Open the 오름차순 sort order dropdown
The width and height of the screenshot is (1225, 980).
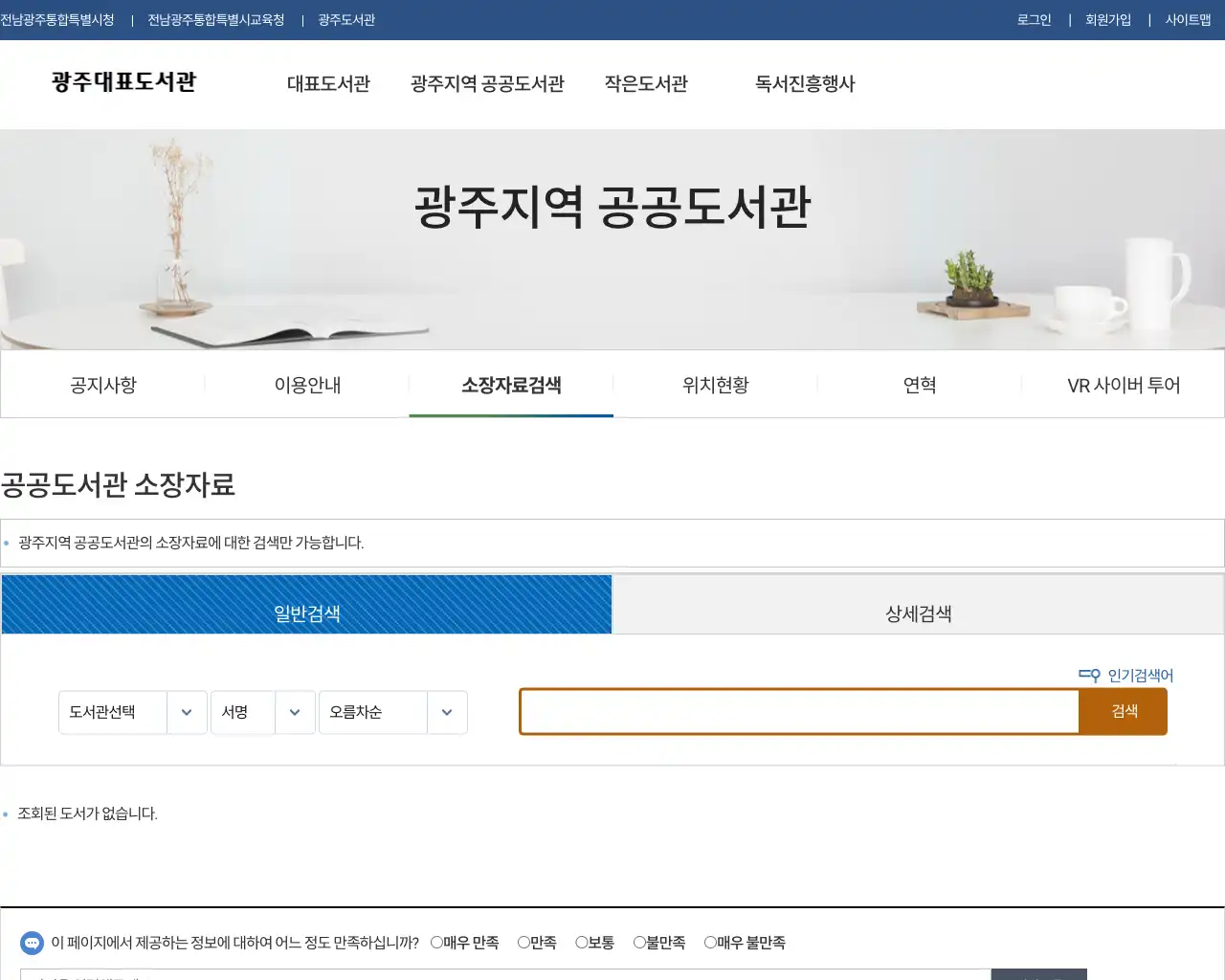[393, 712]
